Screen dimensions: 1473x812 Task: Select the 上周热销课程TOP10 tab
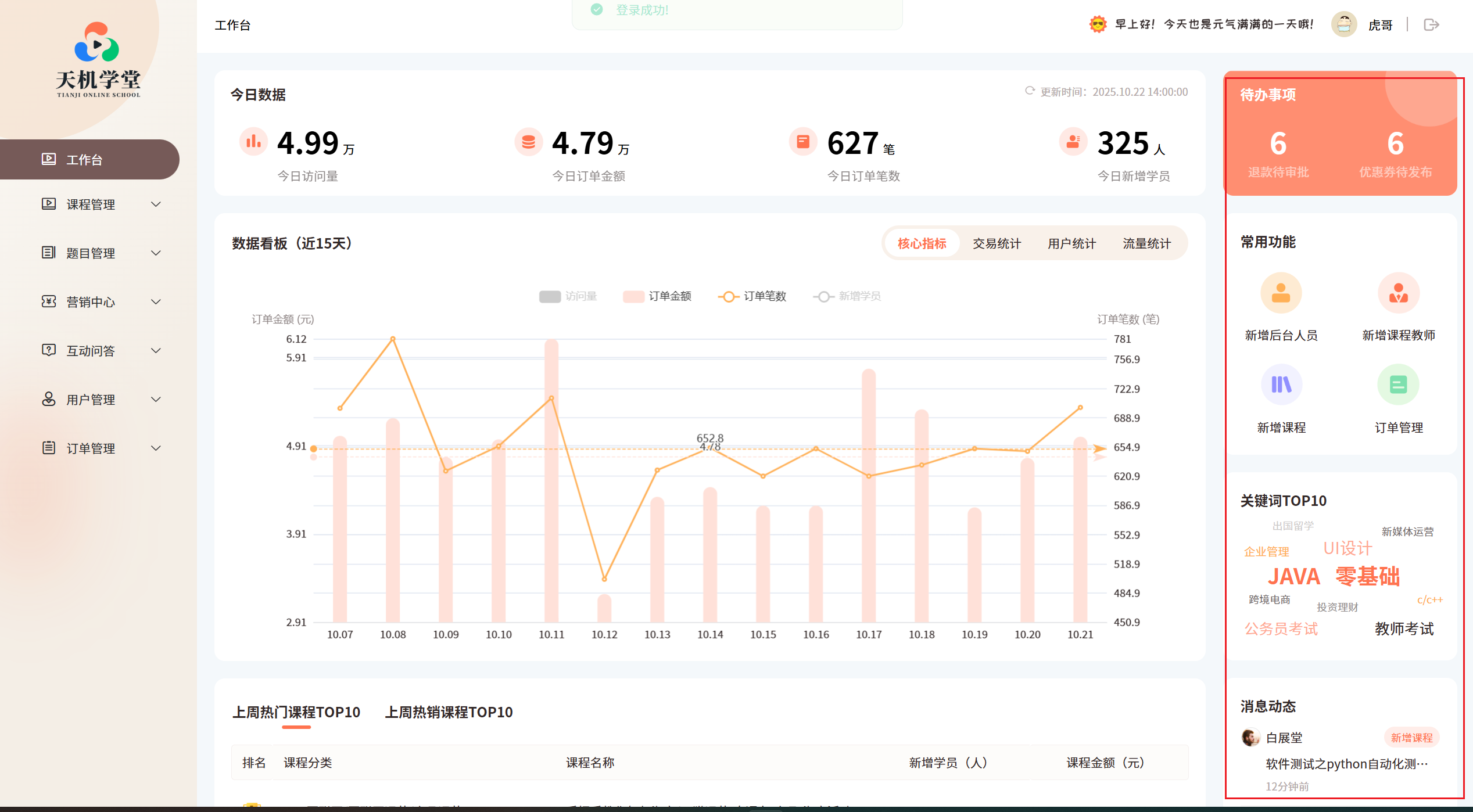(x=449, y=712)
